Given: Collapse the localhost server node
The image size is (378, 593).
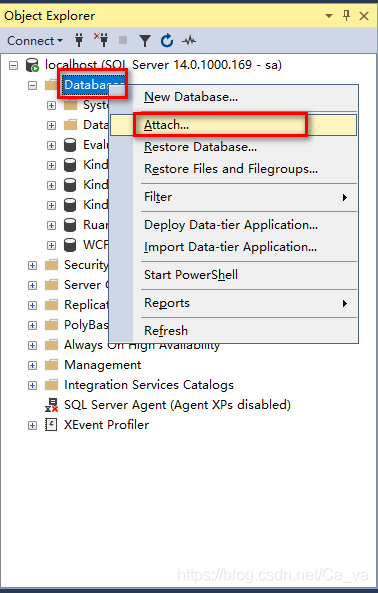Looking at the screenshot, I should point(13,65).
